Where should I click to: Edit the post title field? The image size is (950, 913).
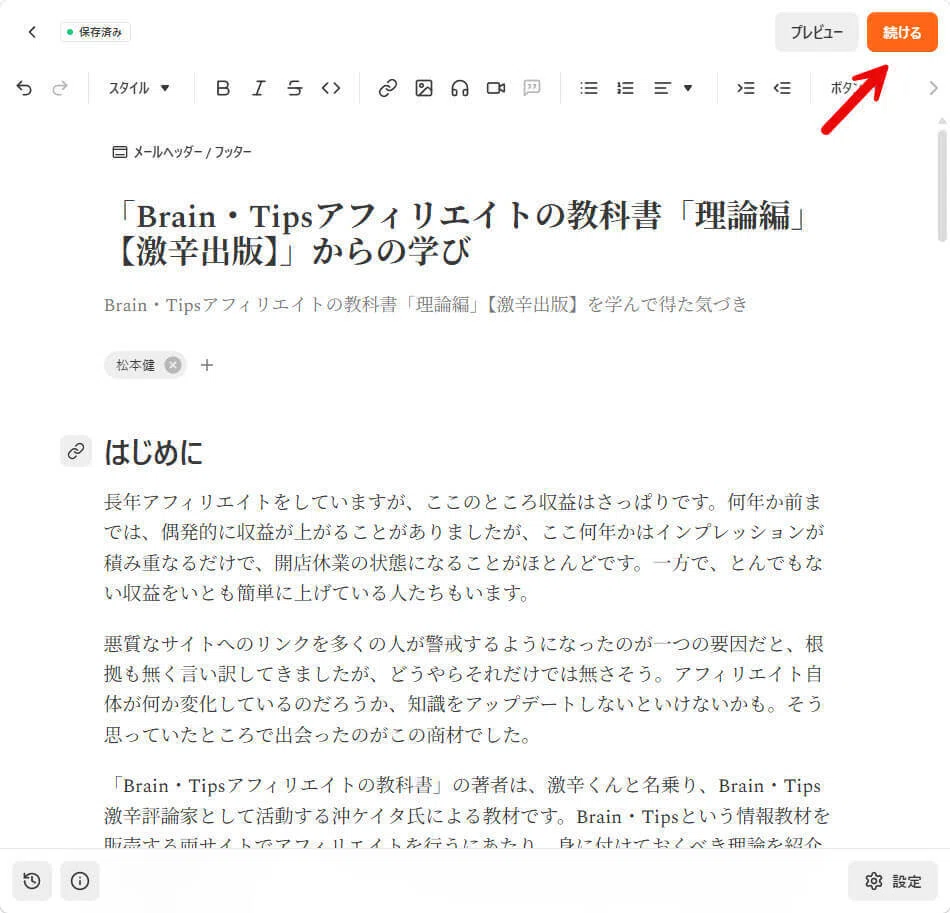click(x=463, y=233)
